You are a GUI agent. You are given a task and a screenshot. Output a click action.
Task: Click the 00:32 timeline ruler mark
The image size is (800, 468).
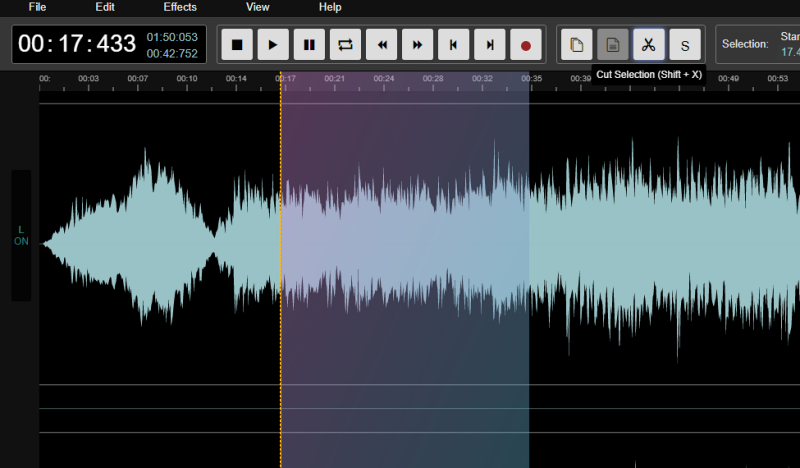coord(482,79)
